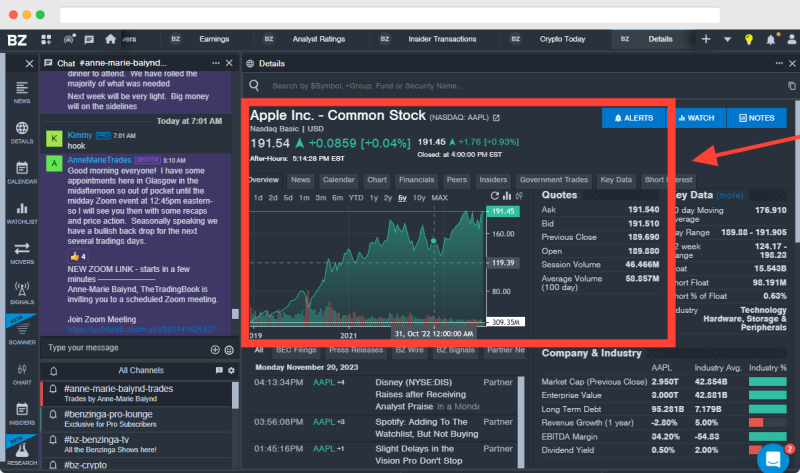Open Details panel options ellipsis
The image size is (800, 473).
click(x=779, y=63)
